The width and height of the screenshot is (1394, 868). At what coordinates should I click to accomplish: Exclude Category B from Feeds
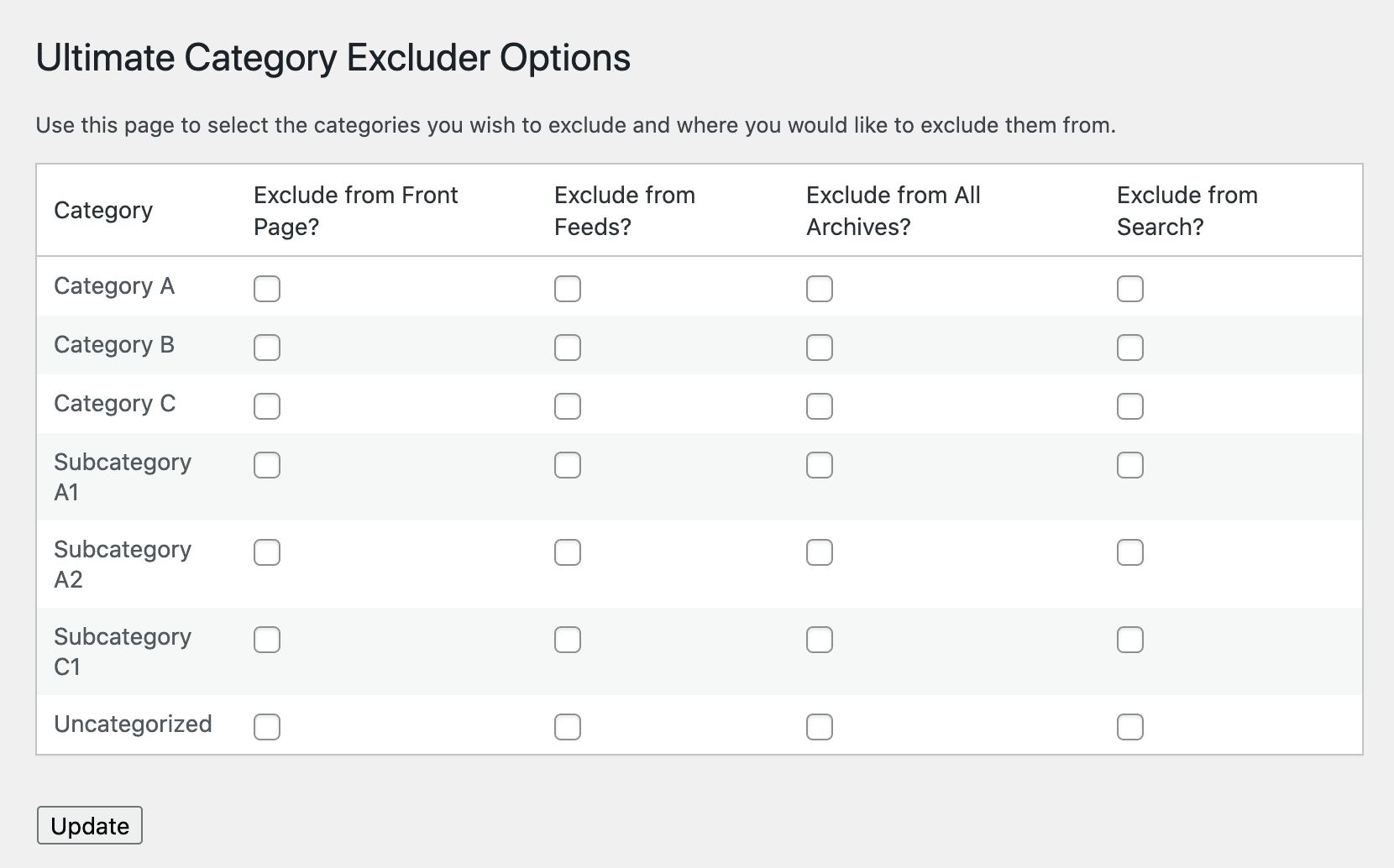pos(568,347)
